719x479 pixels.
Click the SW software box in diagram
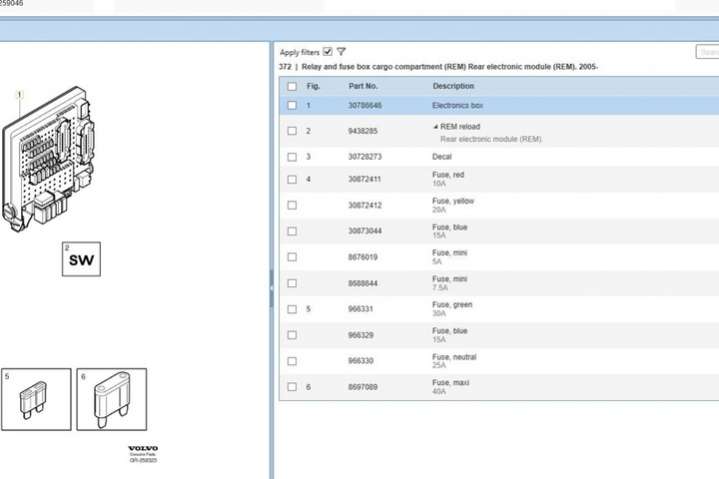[81, 259]
